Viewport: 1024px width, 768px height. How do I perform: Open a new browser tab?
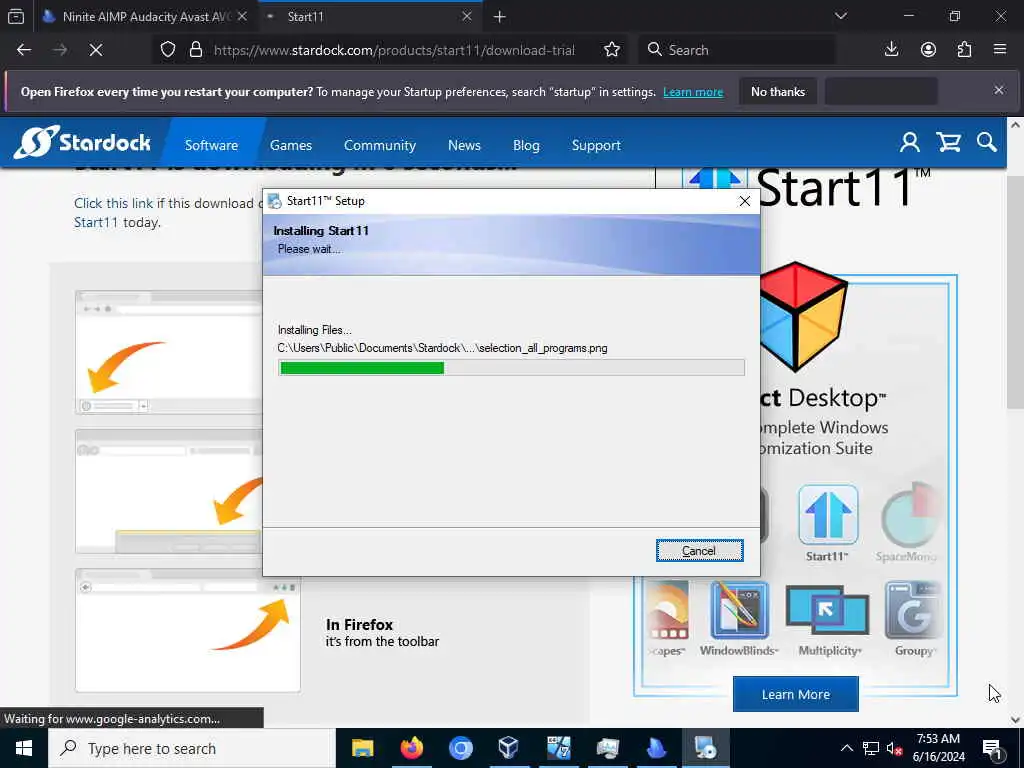(500, 17)
